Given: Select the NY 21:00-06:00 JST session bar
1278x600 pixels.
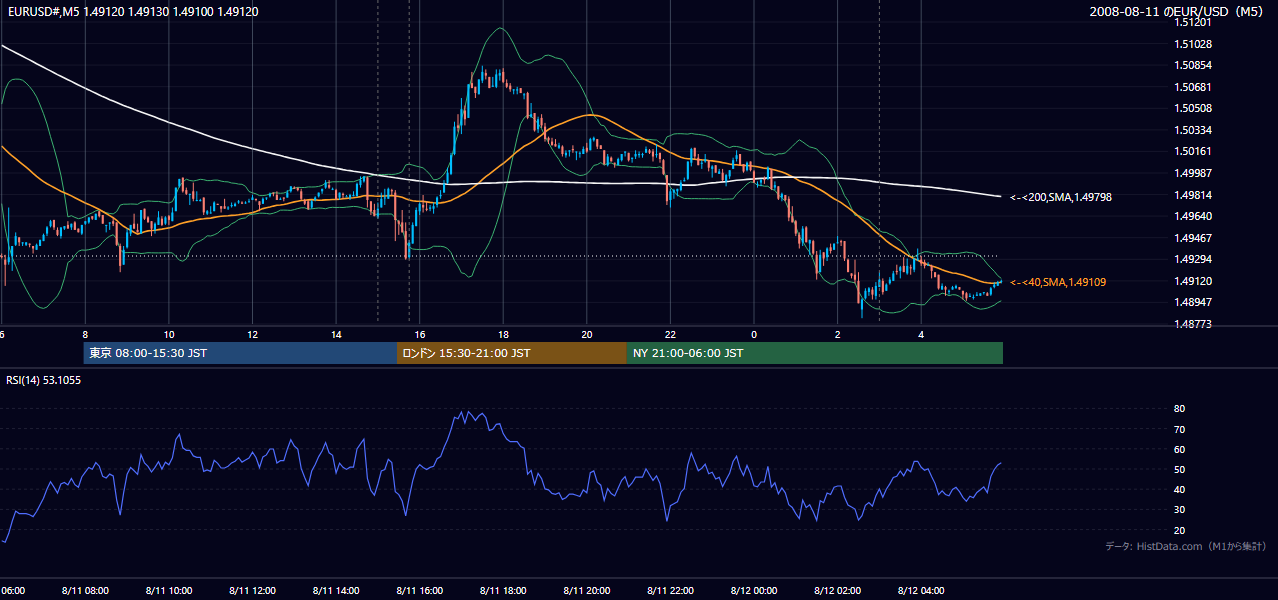Looking at the screenshot, I should pyautogui.click(x=815, y=353).
